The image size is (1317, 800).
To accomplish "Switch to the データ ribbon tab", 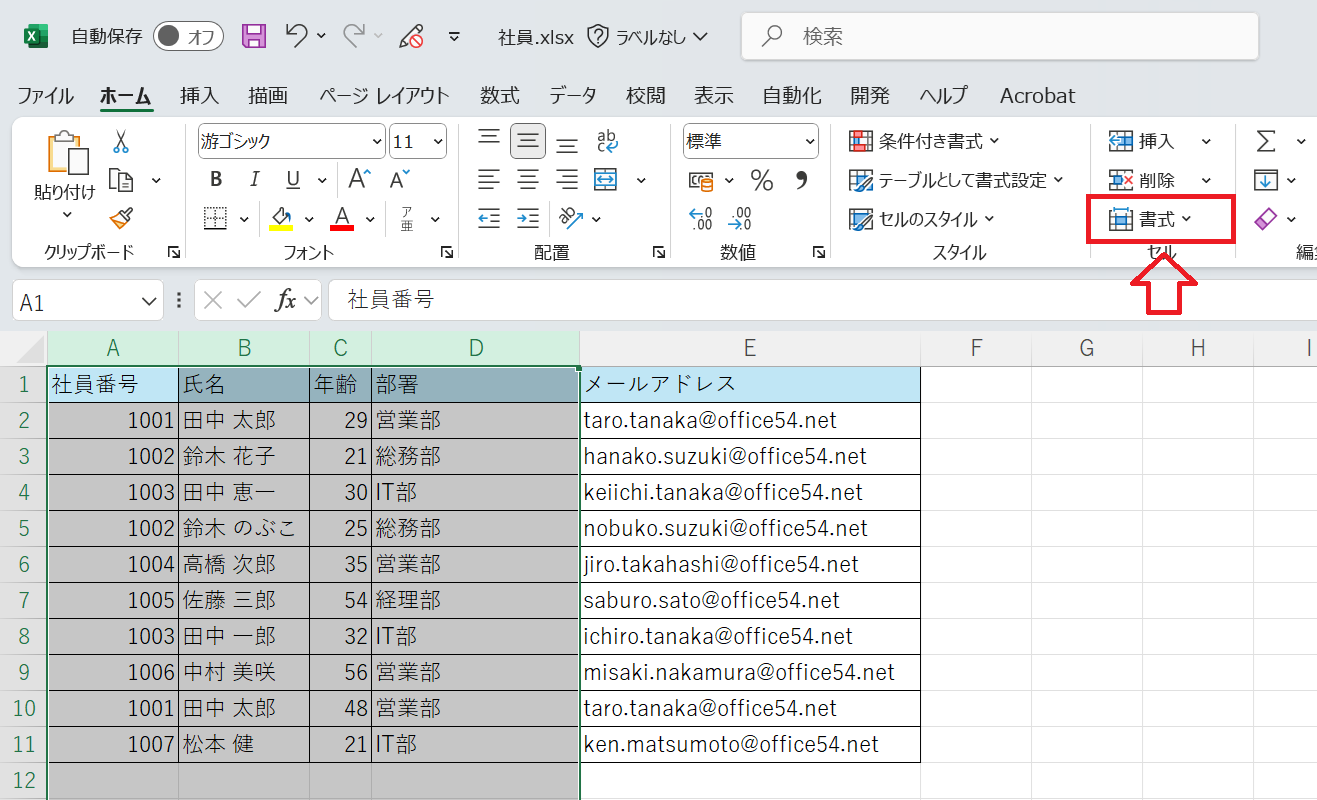I will pos(573,96).
